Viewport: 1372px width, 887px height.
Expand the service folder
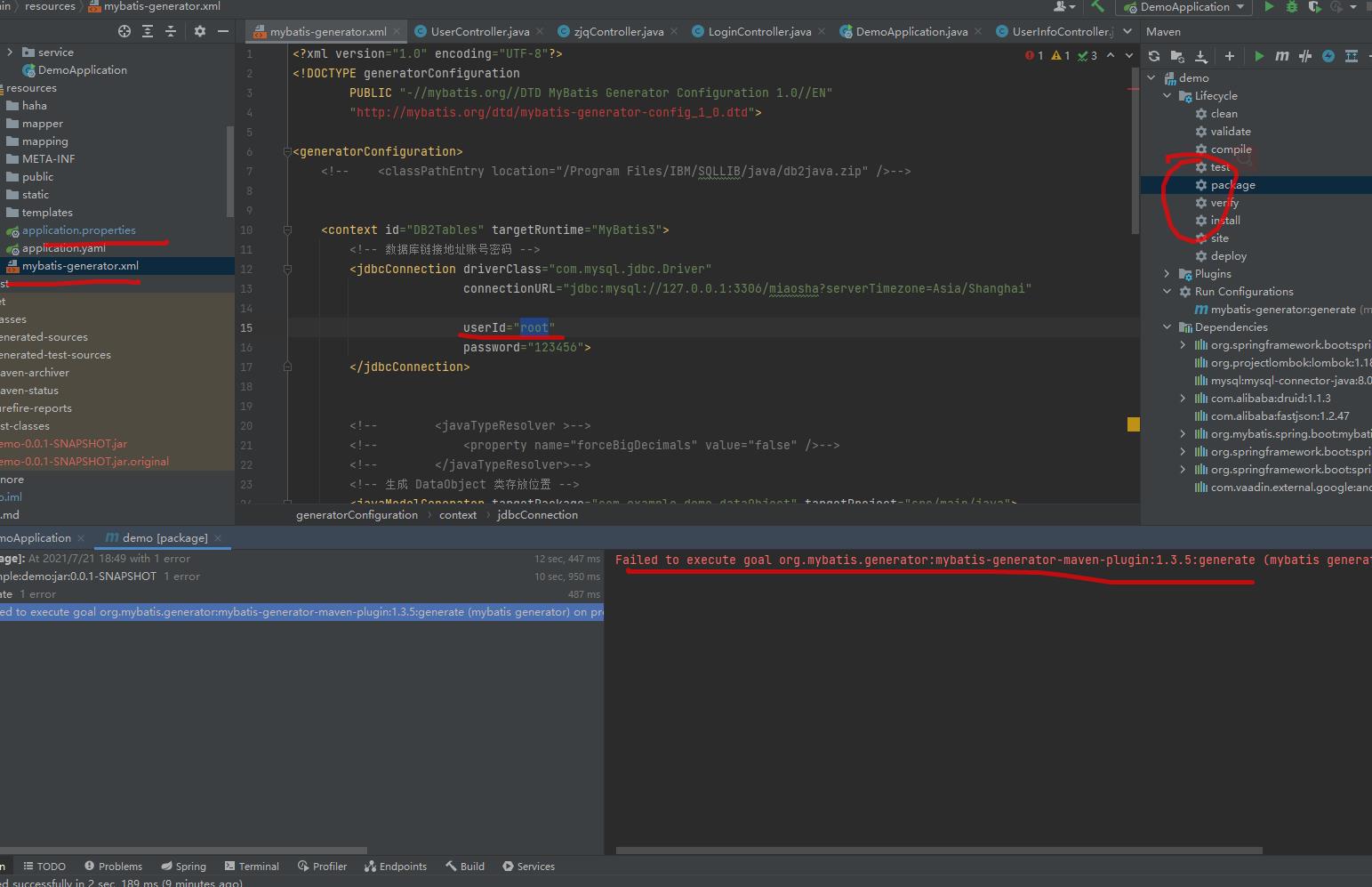10,52
